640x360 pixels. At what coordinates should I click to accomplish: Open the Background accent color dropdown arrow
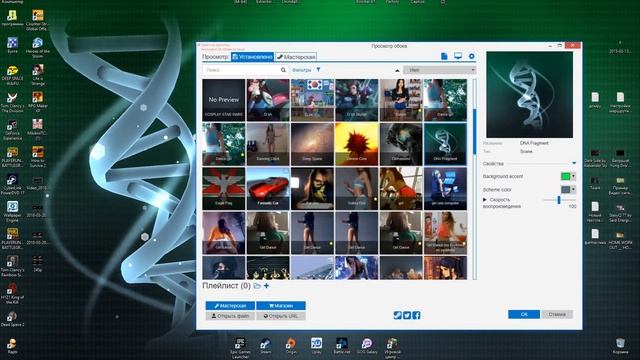point(573,176)
